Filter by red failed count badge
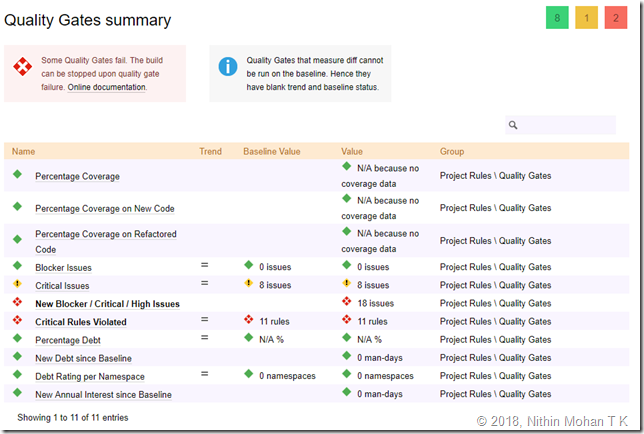 pyautogui.click(x=615, y=18)
